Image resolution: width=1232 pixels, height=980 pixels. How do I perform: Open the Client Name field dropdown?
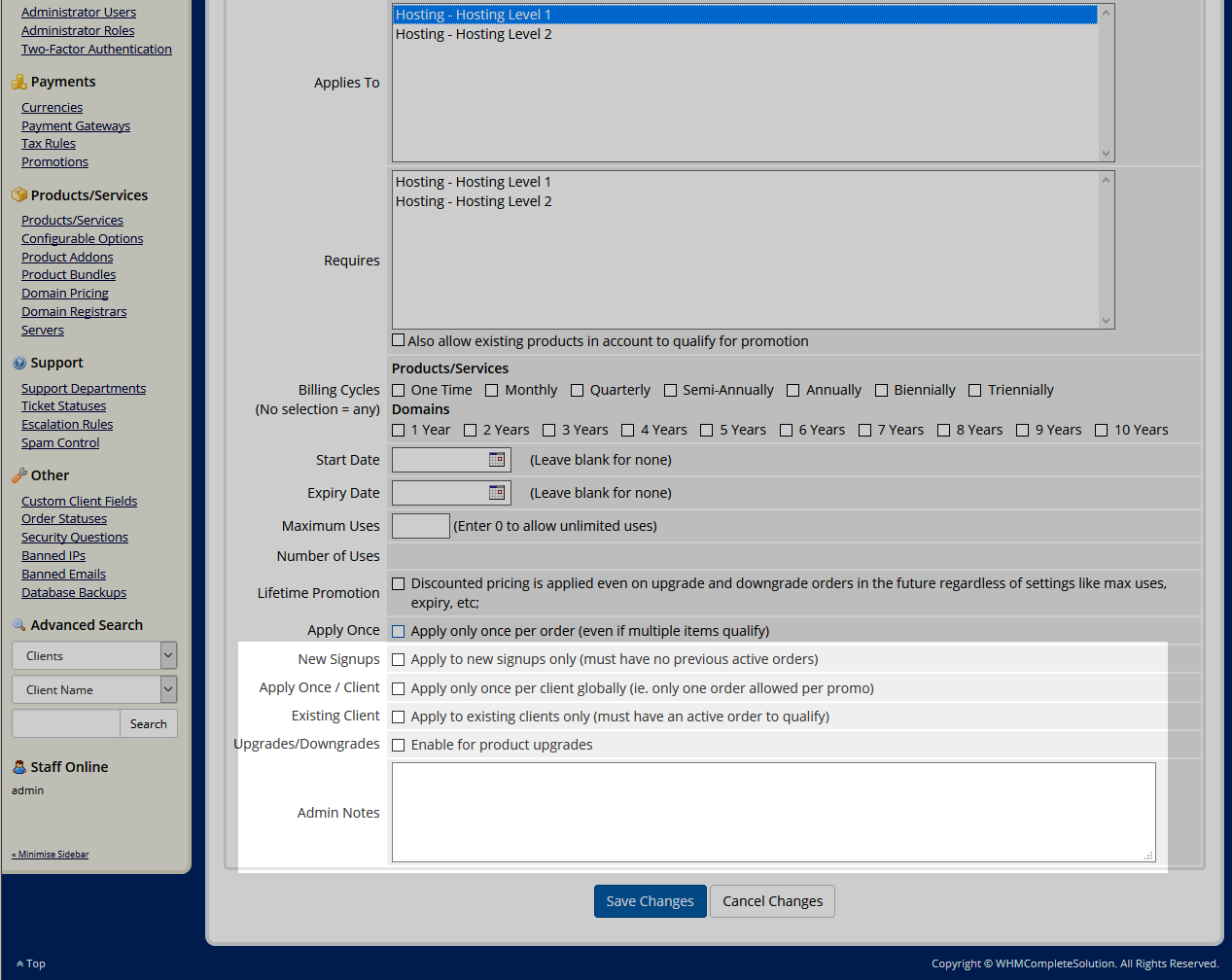pyautogui.click(x=168, y=689)
